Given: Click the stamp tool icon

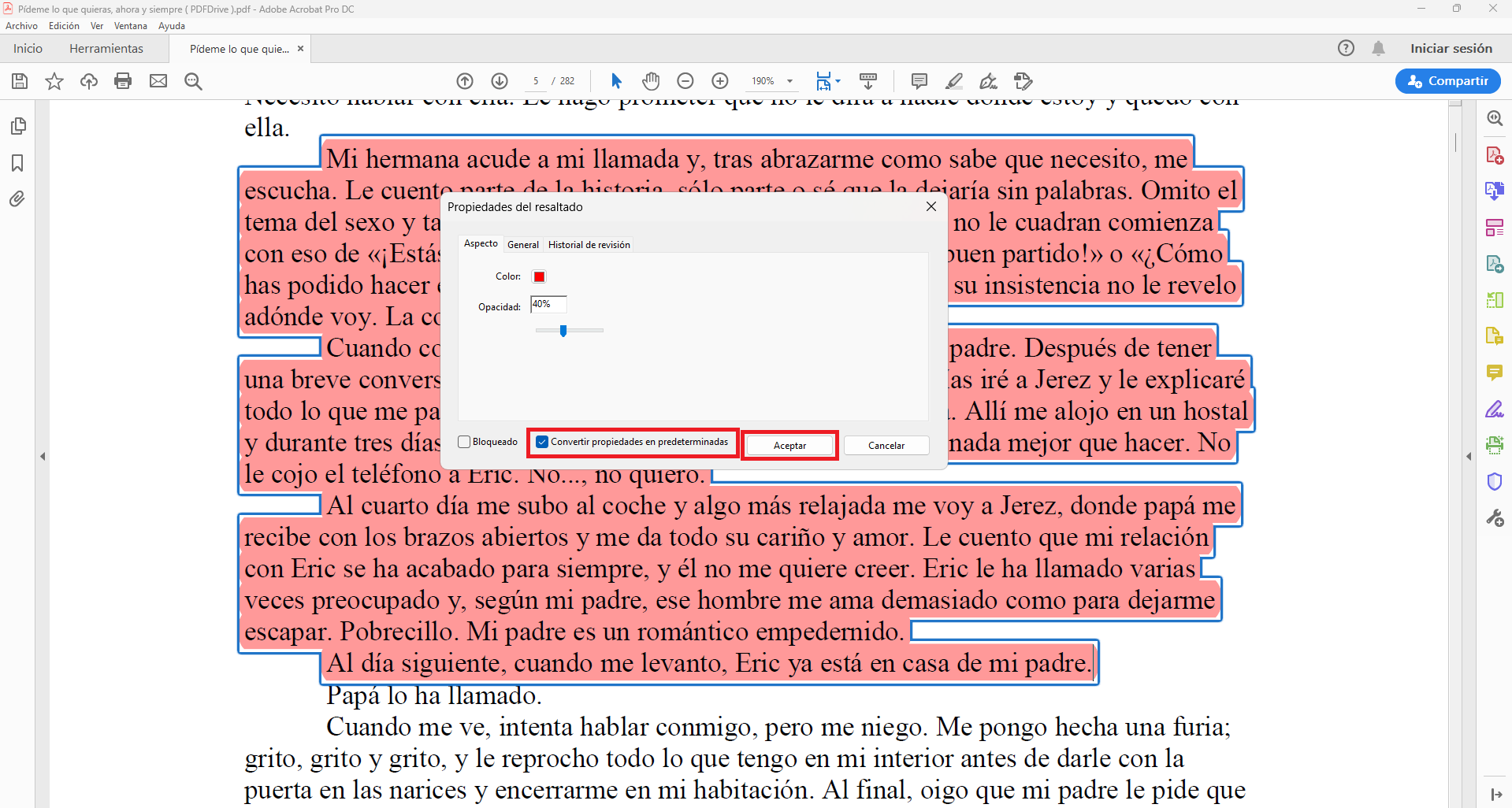Looking at the screenshot, I should [x=1023, y=81].
